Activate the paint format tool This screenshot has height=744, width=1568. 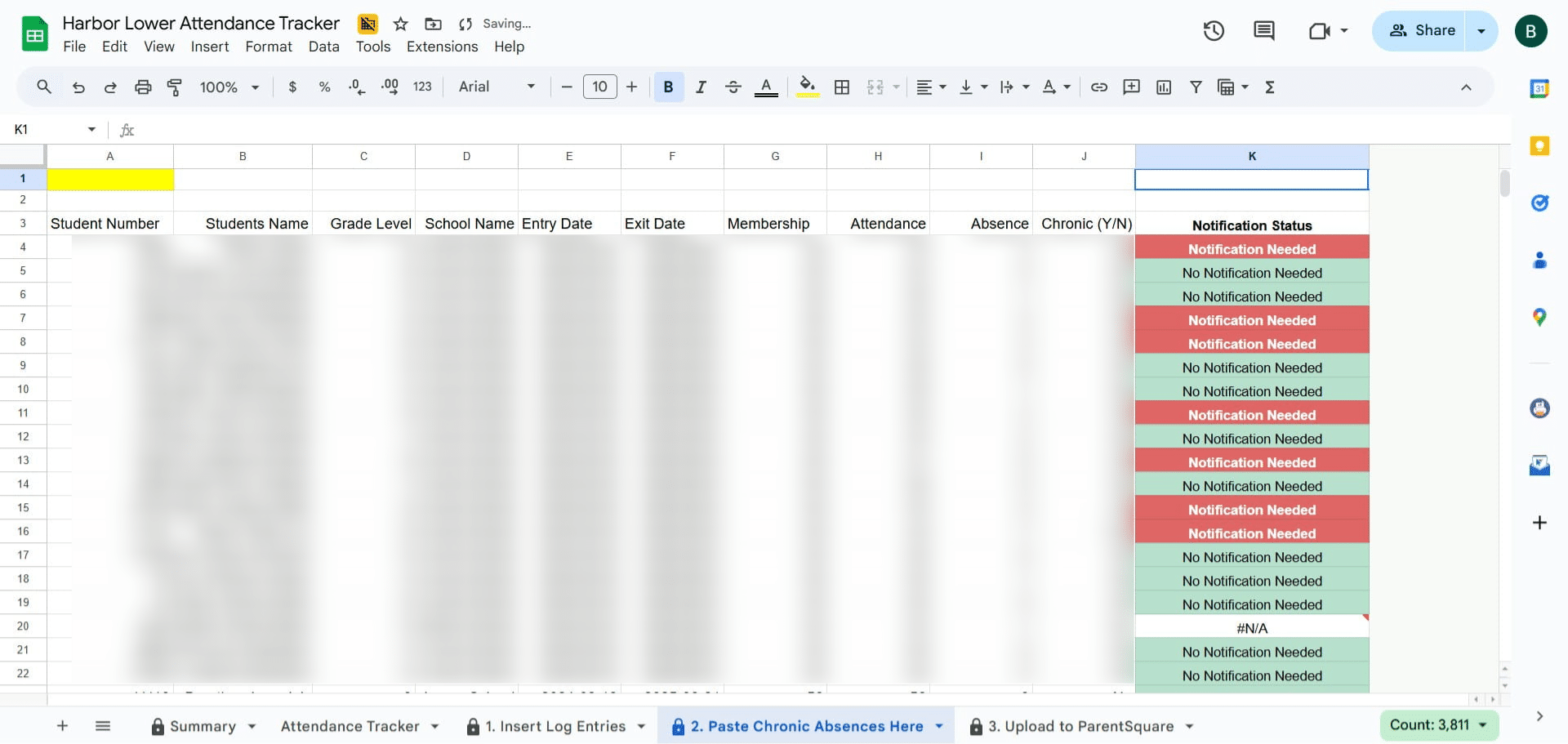point(174,87)
